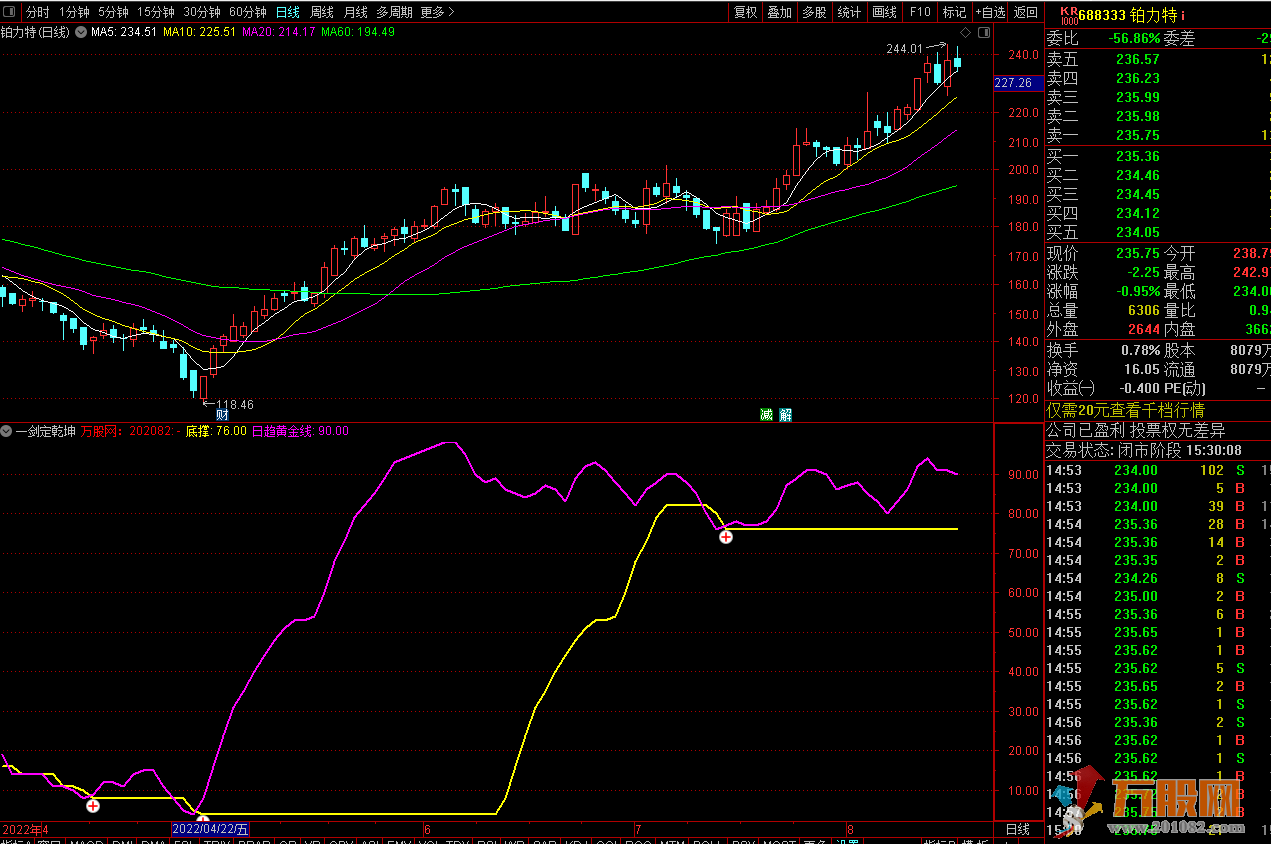The height and width of the screenshot is (844, 1271).
Task: Click the 底撑: 76.00 indicator label
Action: [216, 431]
